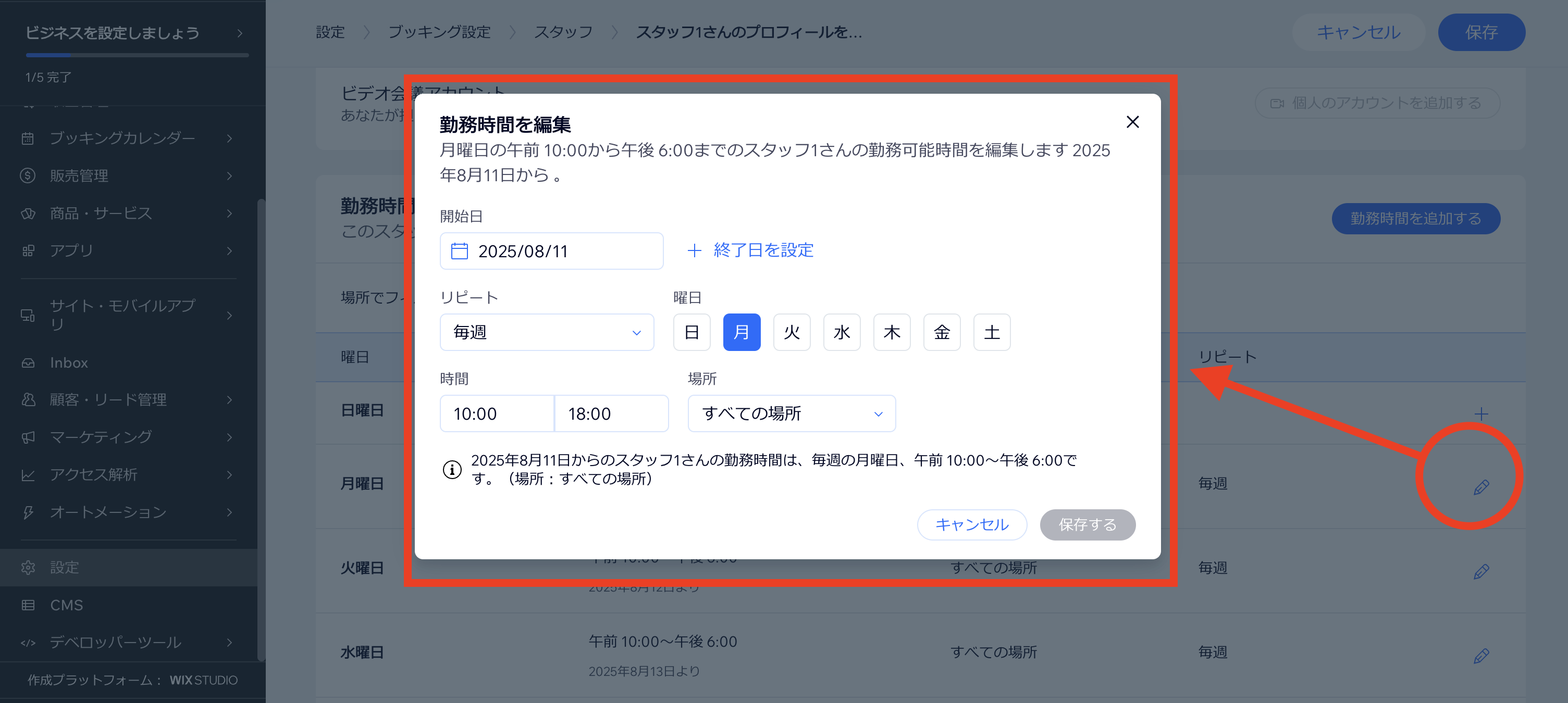Deselect the 月 (Monday) weekday button
1568x703 pixels.
(742, 332)
